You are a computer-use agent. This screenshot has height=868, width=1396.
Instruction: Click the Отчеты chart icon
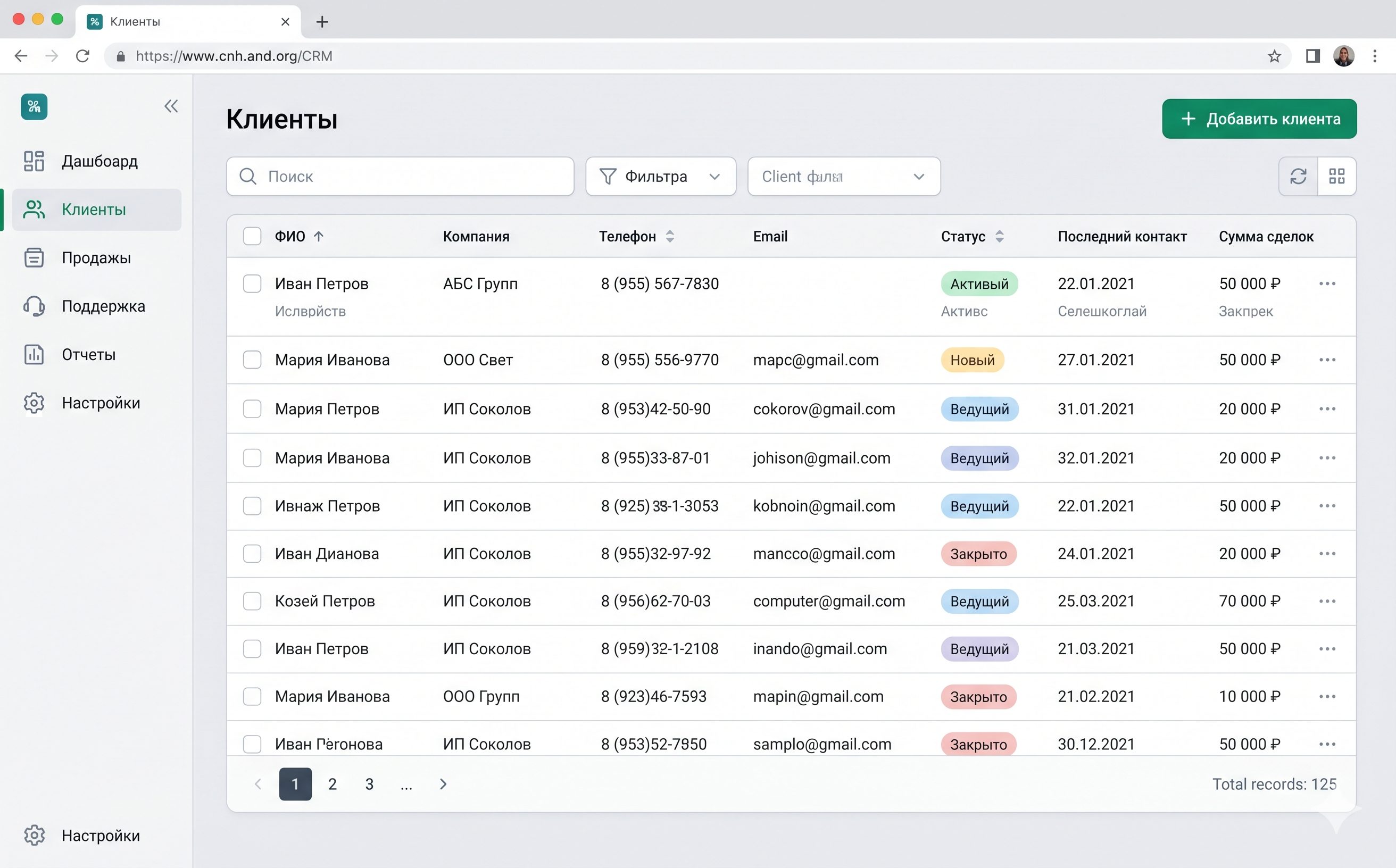(34, 354)
